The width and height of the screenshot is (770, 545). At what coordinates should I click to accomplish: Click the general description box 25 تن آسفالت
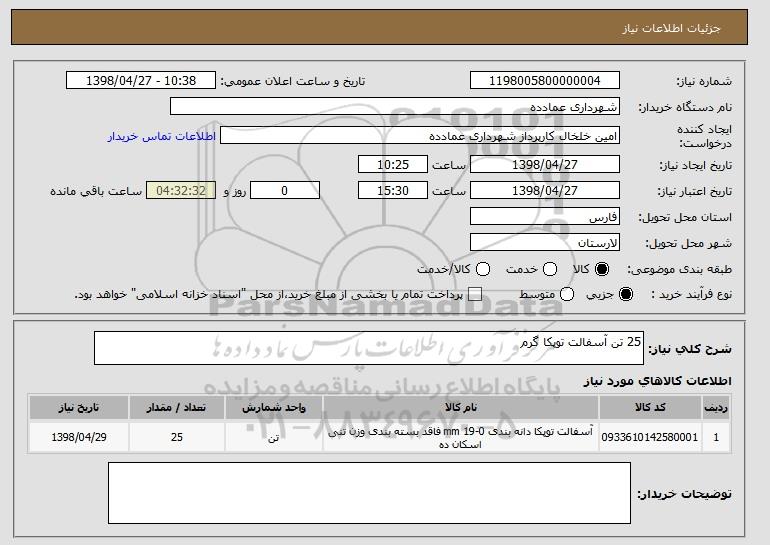pyautogui.click(x=369, y=348)
